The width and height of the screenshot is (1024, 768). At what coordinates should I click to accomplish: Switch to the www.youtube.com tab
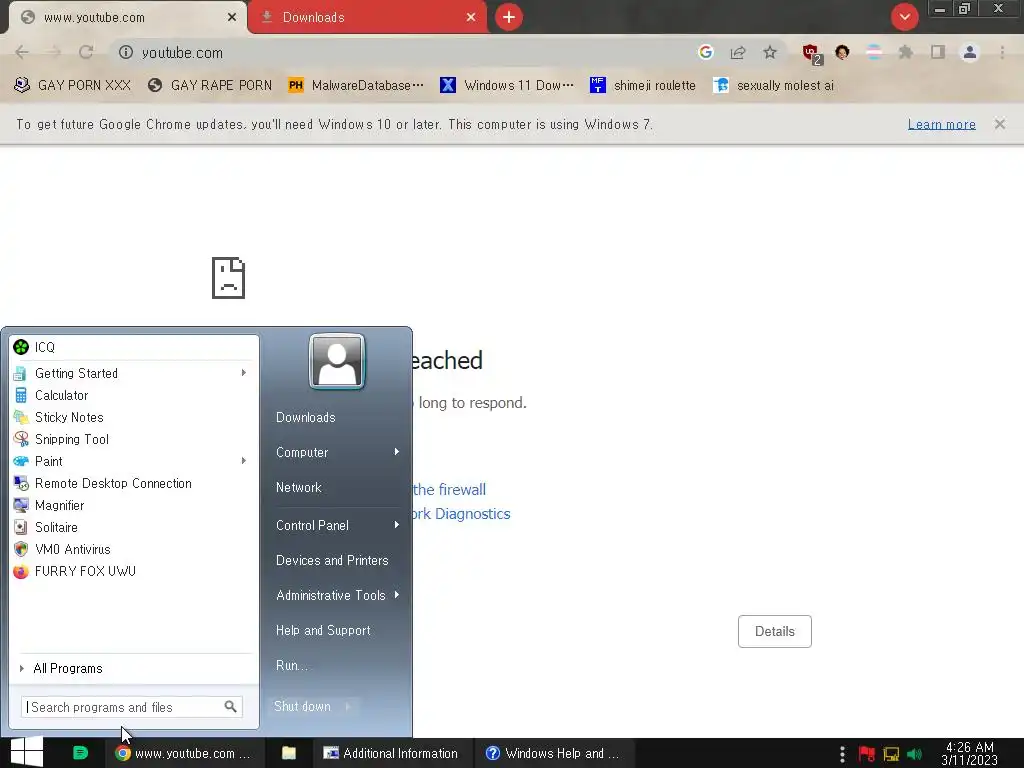(127, 18)
